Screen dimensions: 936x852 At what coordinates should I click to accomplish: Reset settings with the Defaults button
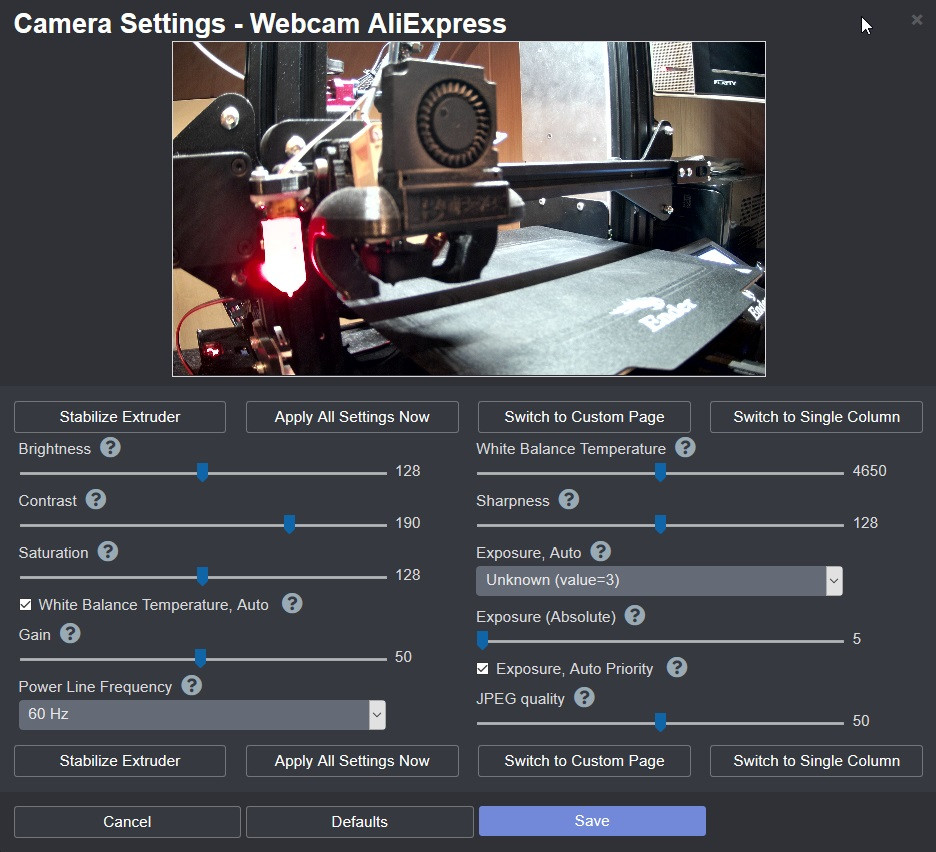(359, 822)
